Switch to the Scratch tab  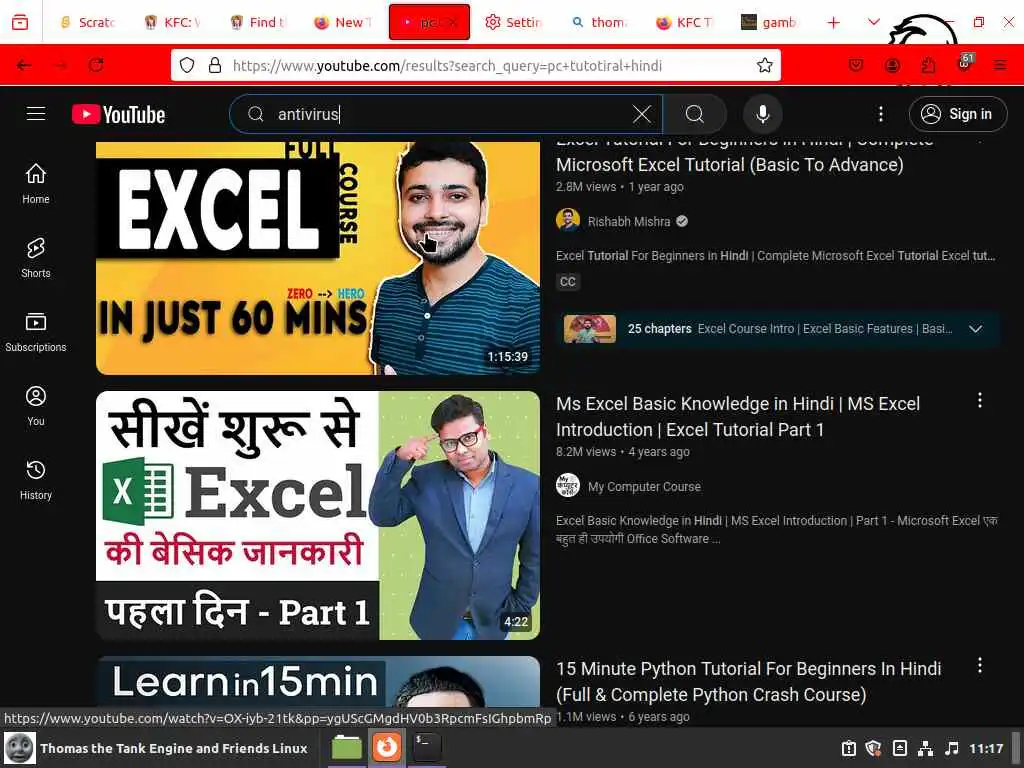coord(88,22)
